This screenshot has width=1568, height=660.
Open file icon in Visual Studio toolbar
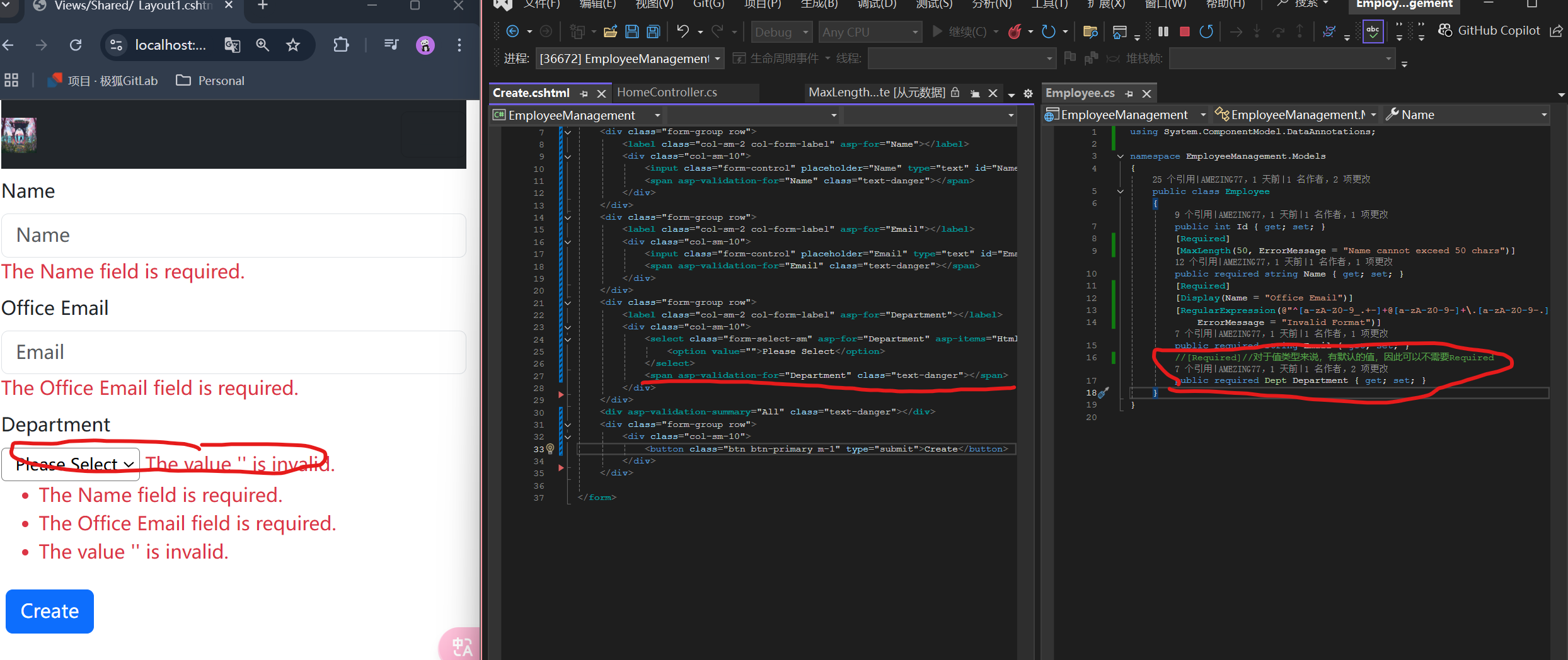pos(610,31)
